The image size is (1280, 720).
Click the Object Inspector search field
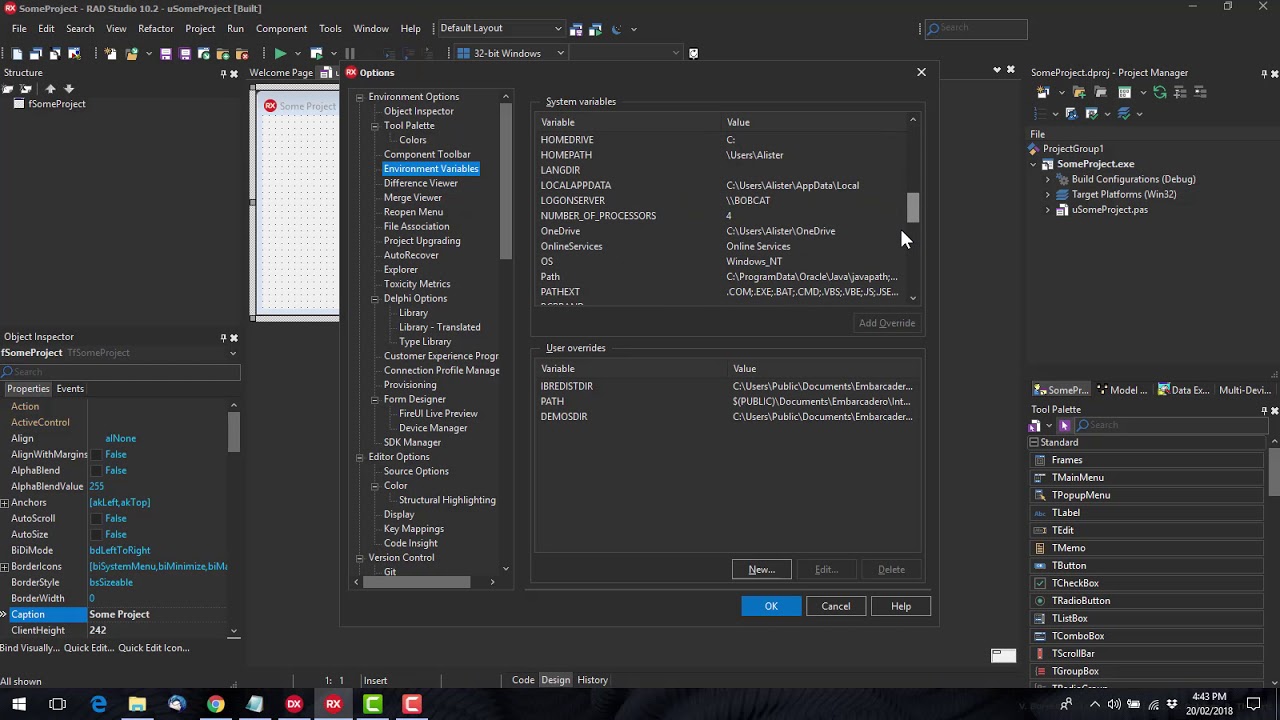(x=120, y=372)
